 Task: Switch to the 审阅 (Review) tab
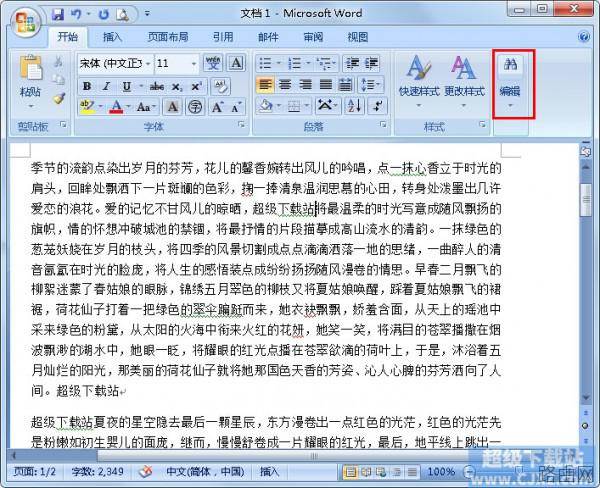(313, 37)
